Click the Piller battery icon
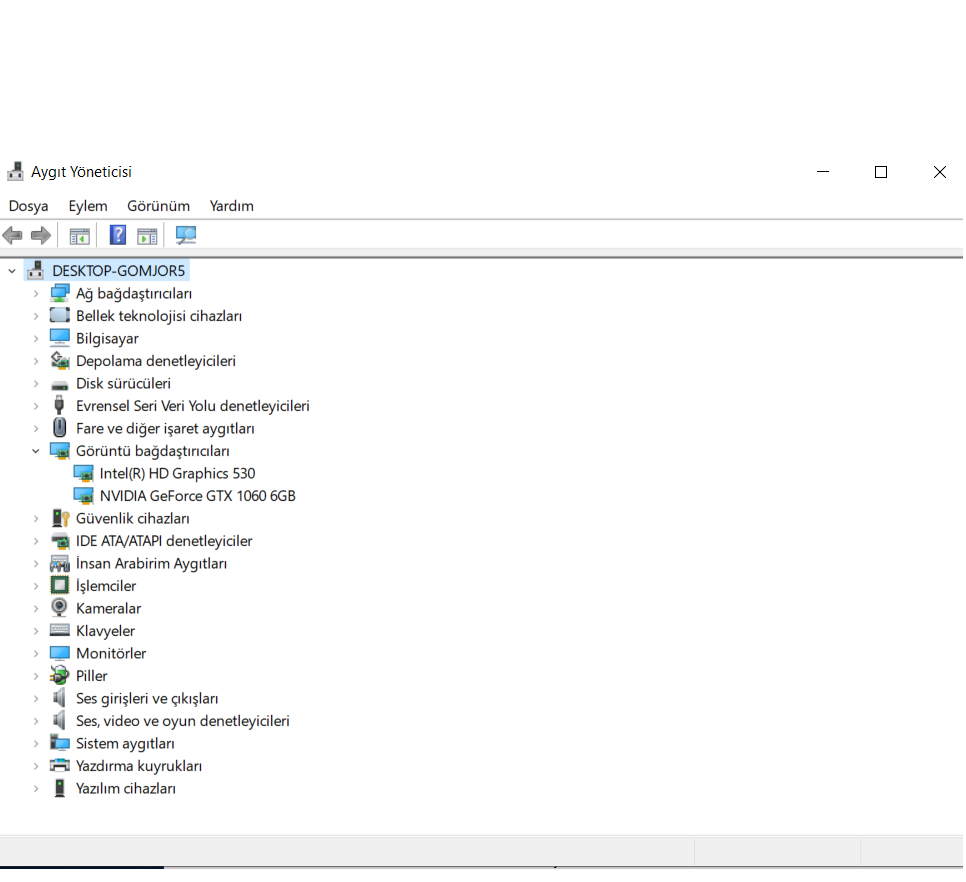 pos(60,676)
